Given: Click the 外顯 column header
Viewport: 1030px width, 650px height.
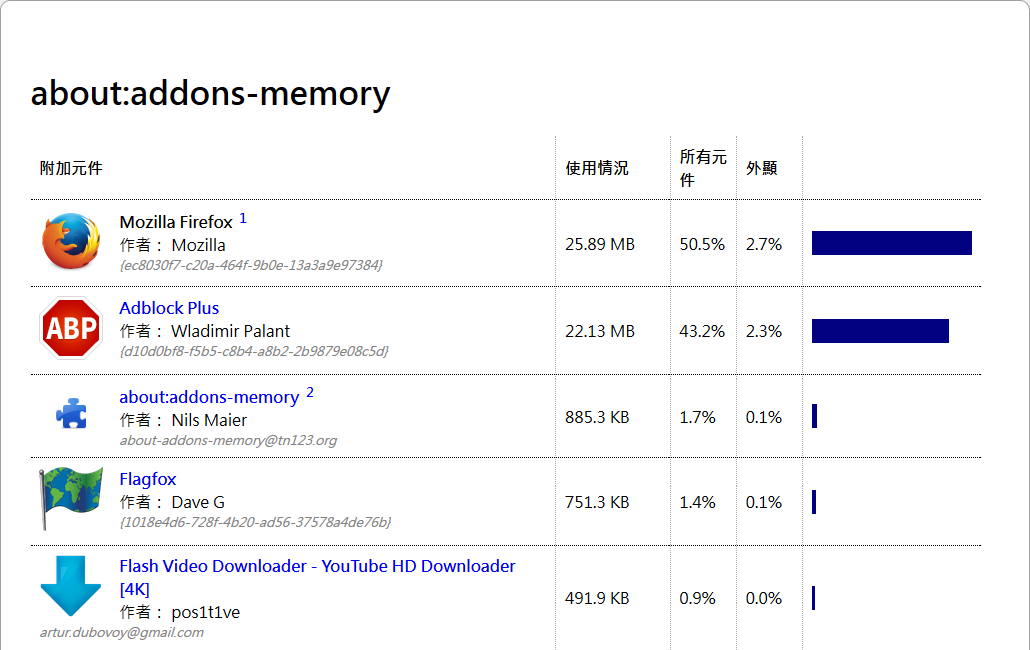Looking at the screenshot, I should click(x=761, y=168).
